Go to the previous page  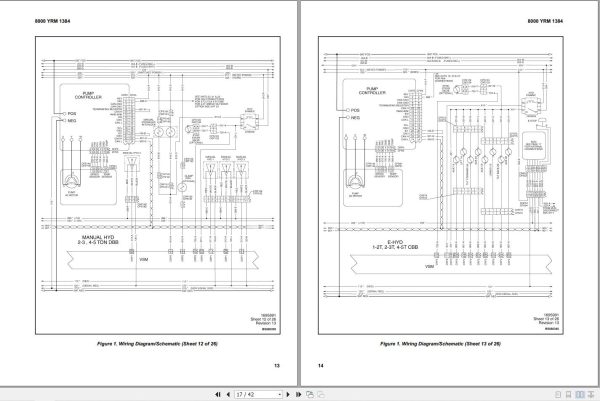[x=228, y=394]
